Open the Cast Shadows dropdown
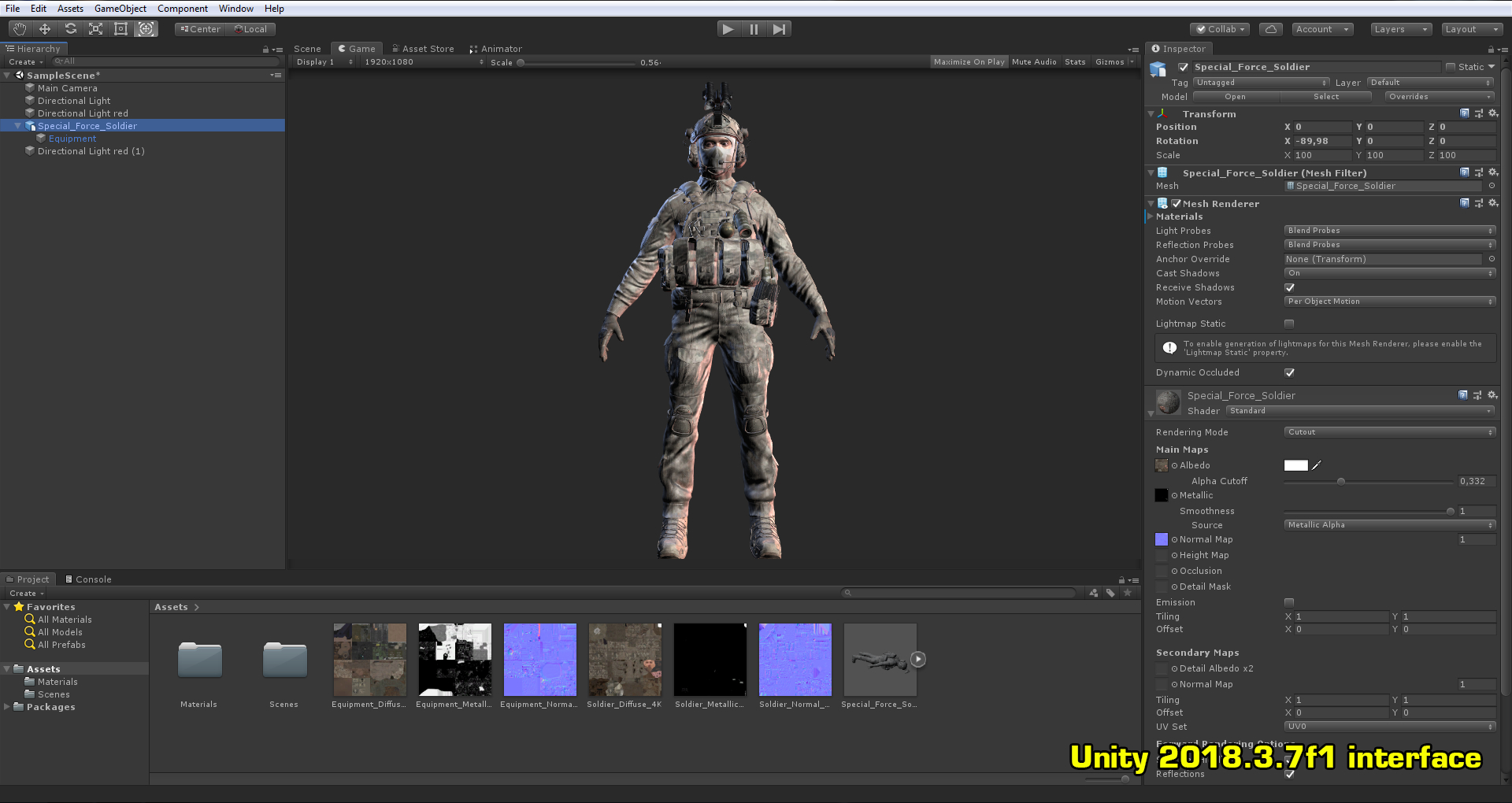Viewport: 1512px width, 803px height. [1389, 273]
